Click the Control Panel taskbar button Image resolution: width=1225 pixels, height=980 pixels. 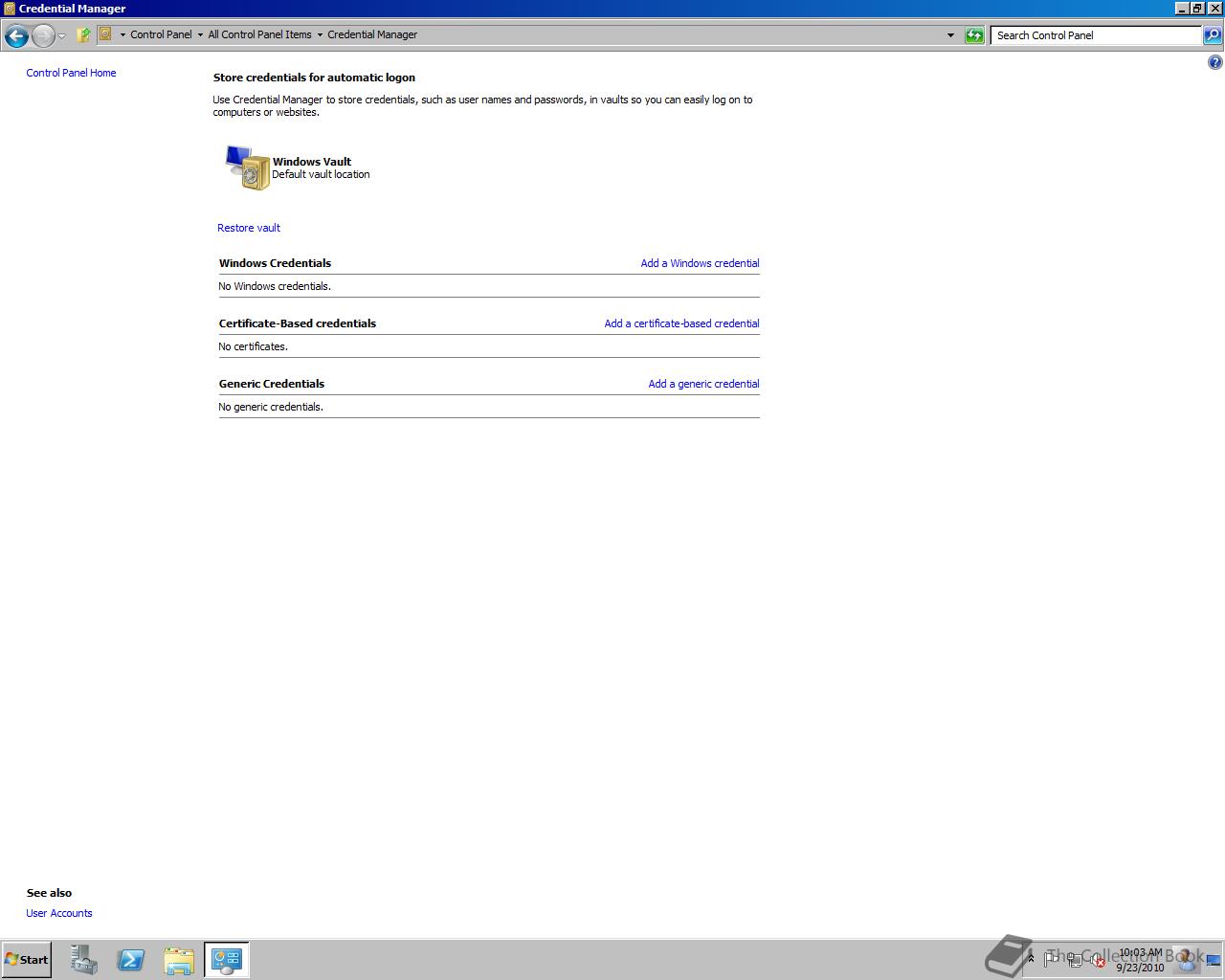point(227,960)
